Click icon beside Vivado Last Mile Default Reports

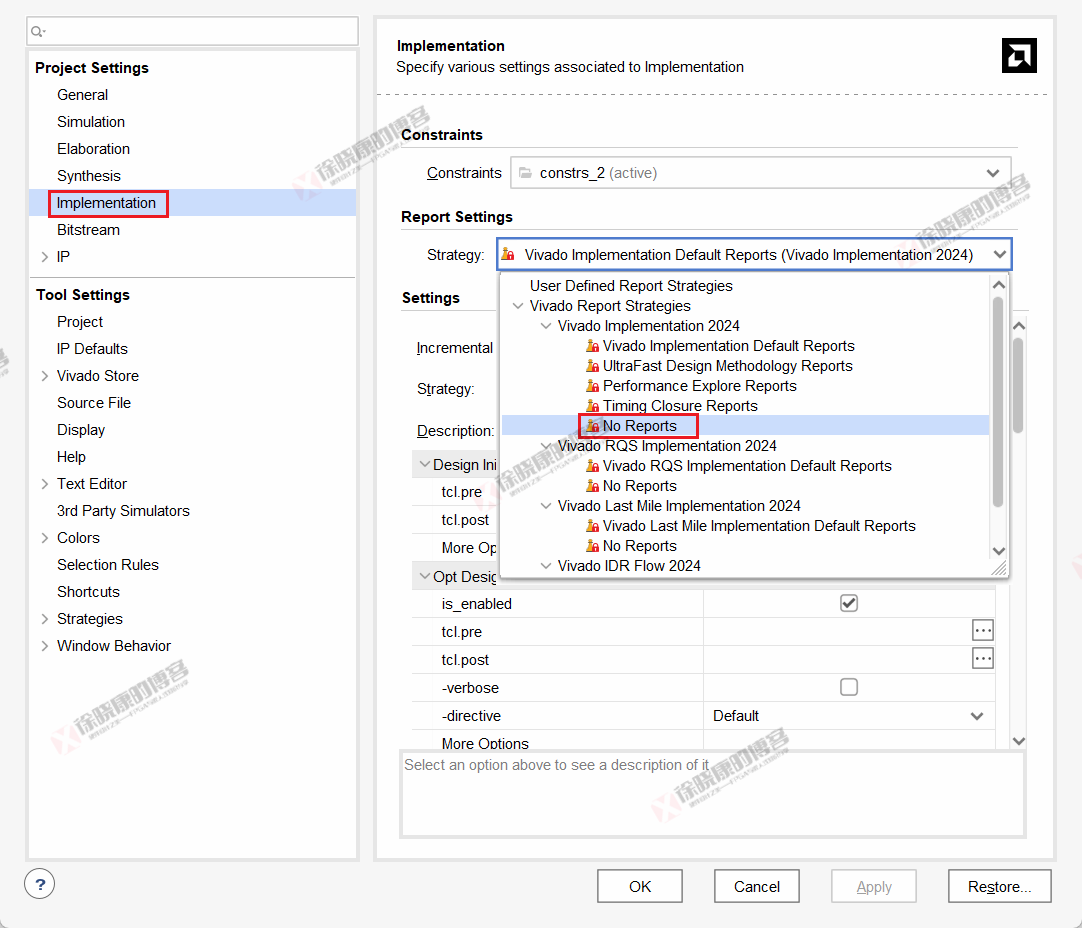coord(592,526)
